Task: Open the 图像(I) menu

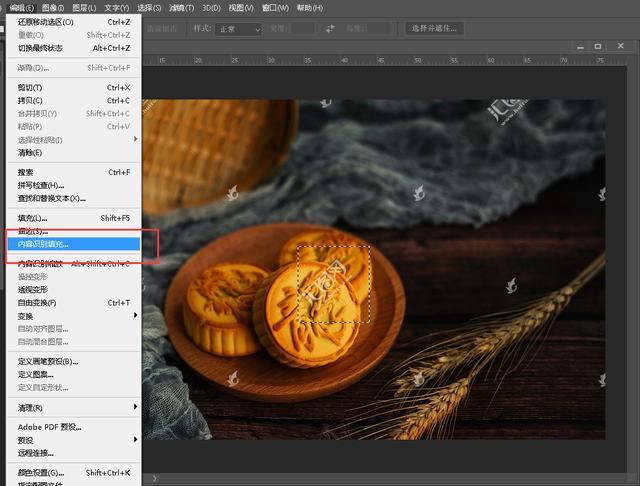Action: (x=53, y=8)
